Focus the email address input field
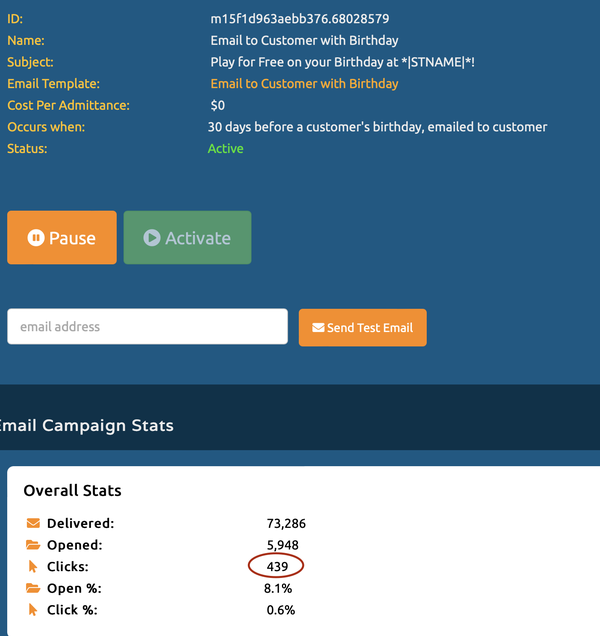Viewport: 600px width, 636px height. click(x=147, y=327)
